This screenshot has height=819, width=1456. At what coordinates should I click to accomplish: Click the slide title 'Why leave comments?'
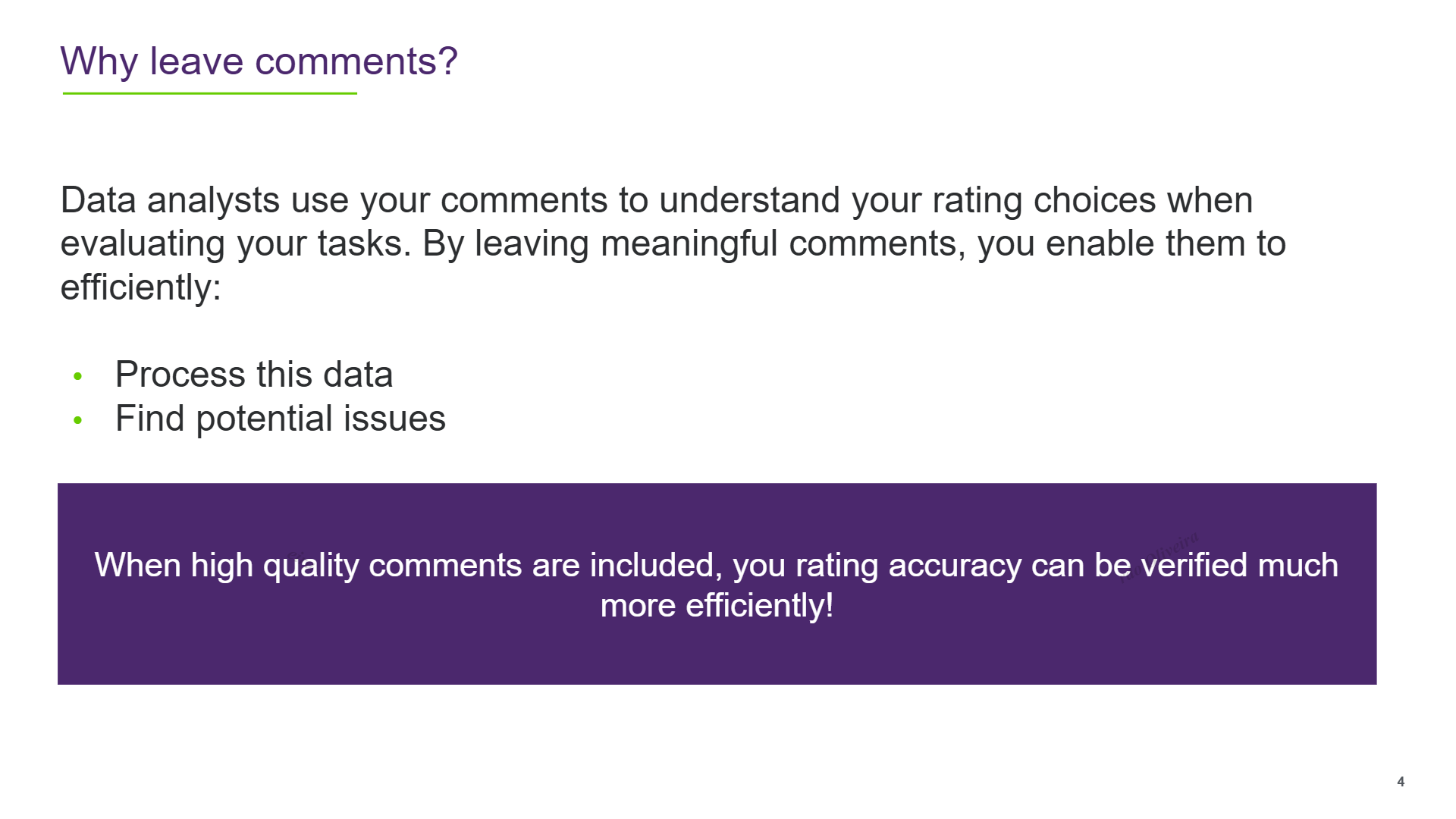pyautogui.click(x=259, y=61)
